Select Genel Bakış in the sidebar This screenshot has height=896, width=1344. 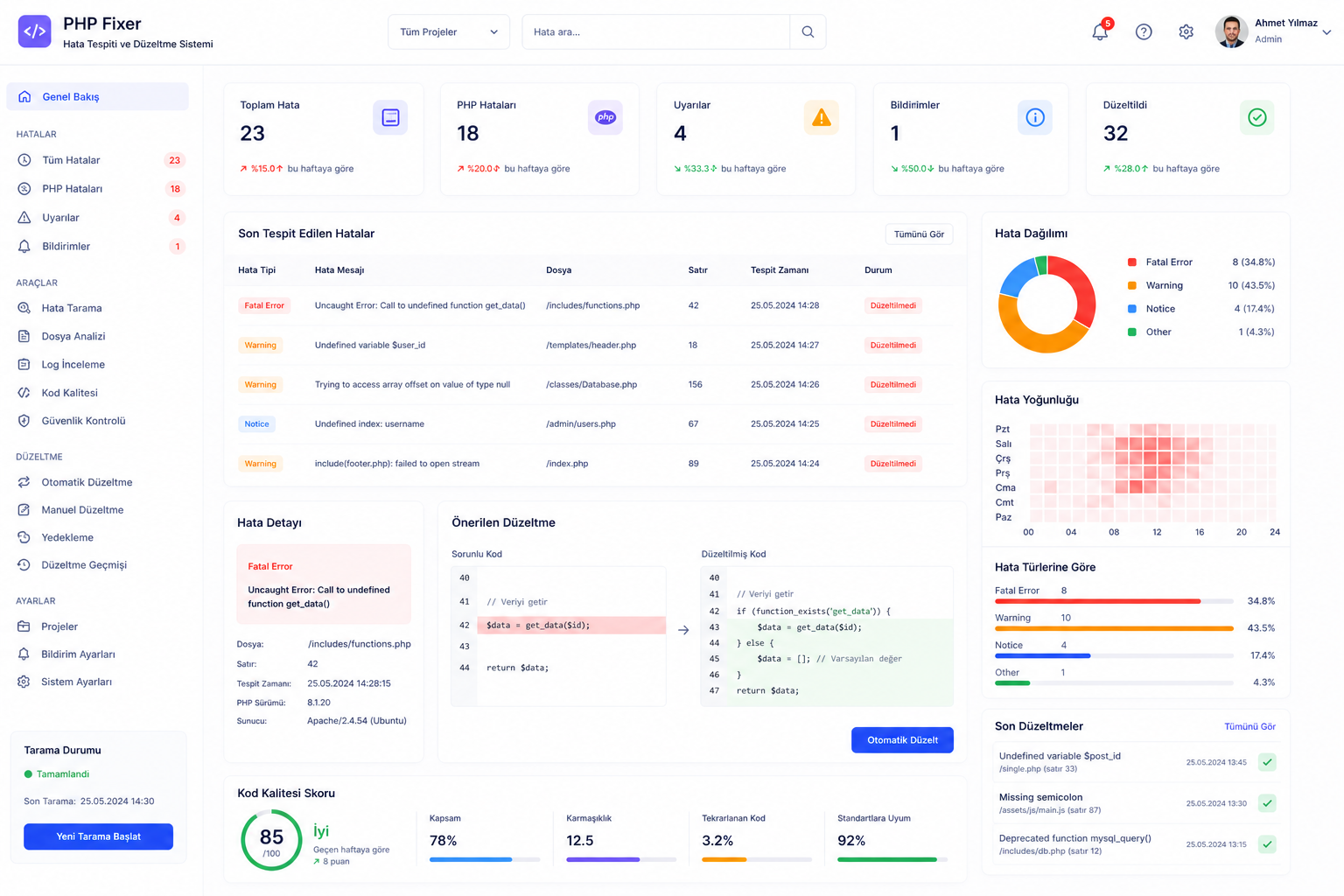click(98, 96)
